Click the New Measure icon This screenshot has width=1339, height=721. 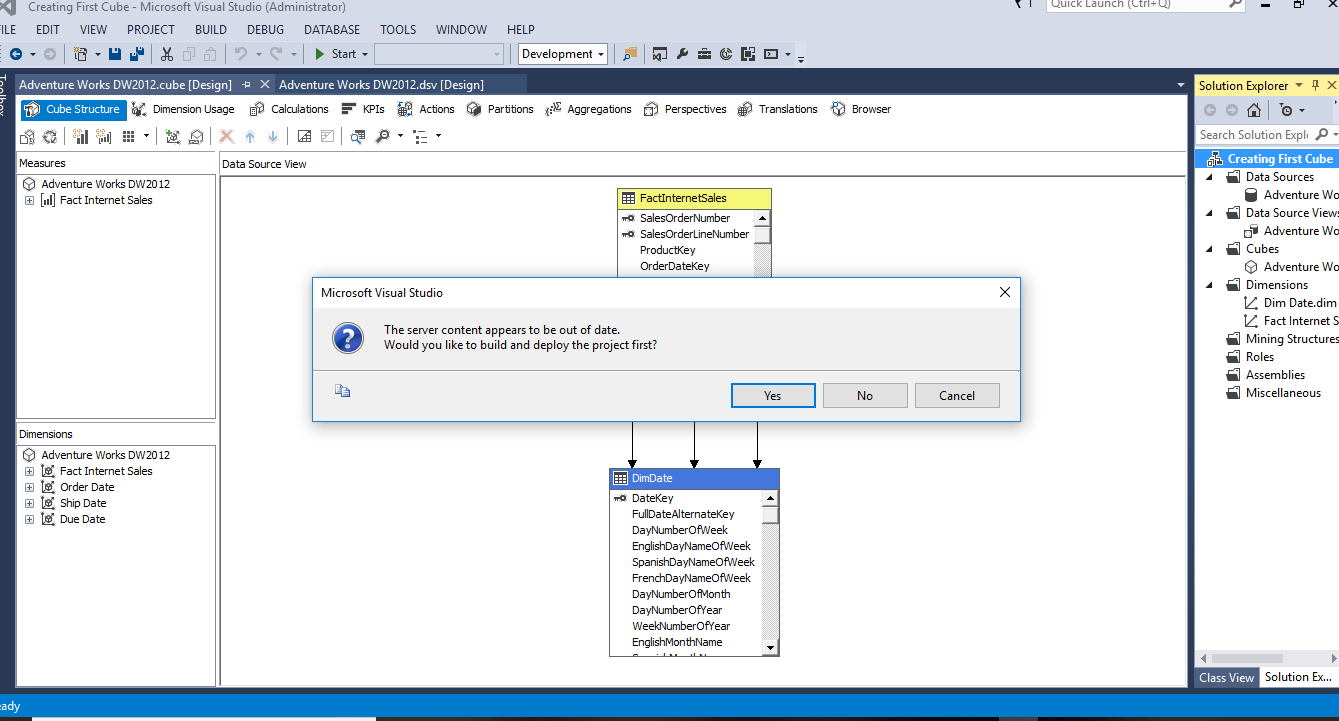coord(103,136)
